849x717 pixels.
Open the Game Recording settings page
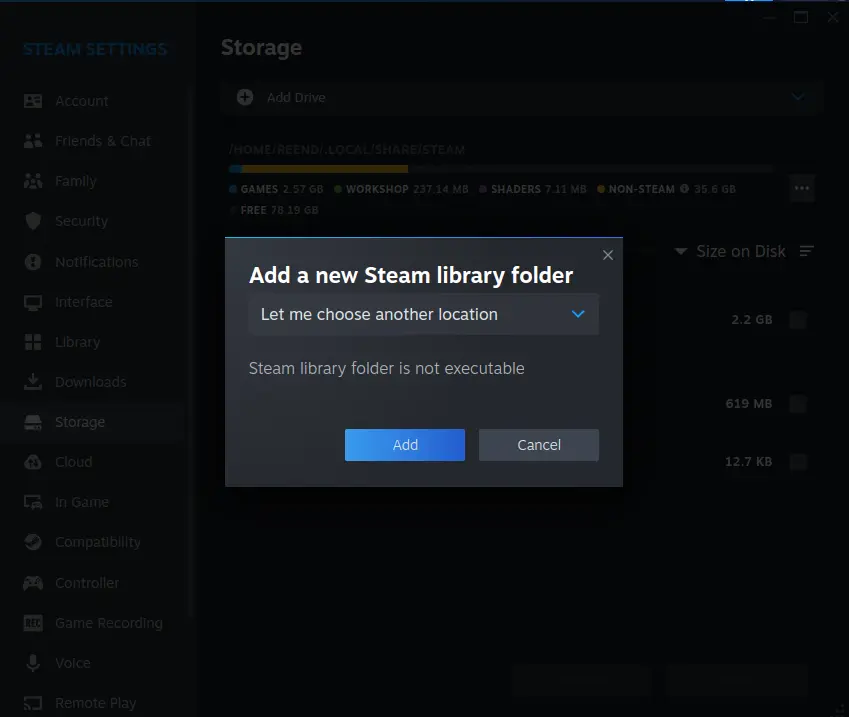point(109,623)
